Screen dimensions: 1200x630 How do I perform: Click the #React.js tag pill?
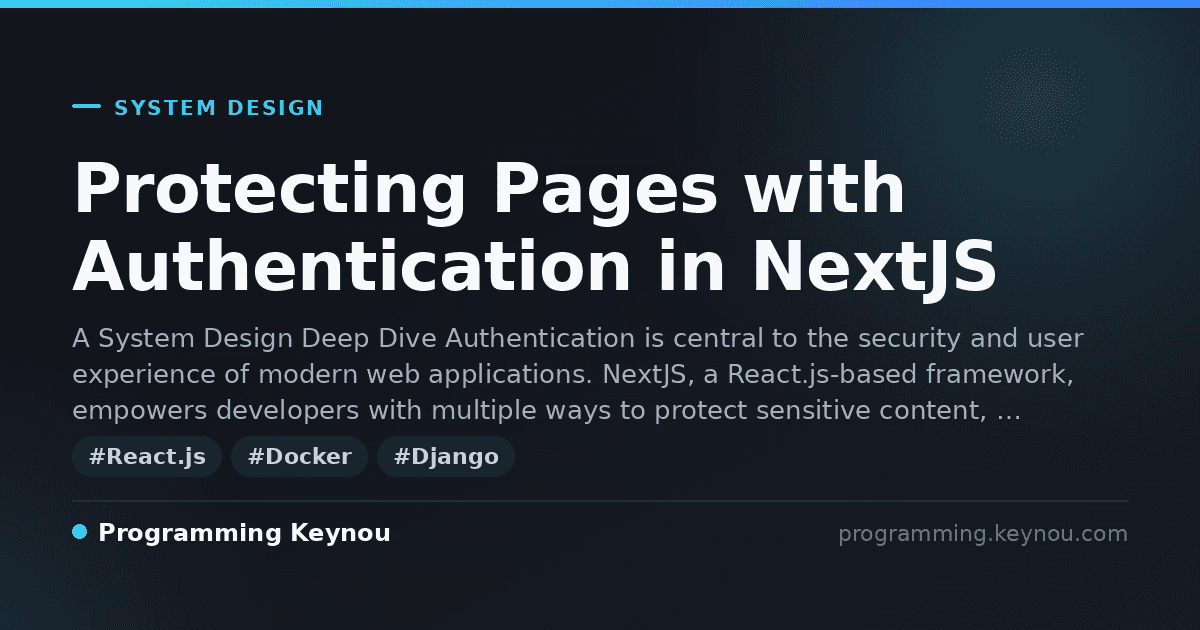tap(147, 457)
